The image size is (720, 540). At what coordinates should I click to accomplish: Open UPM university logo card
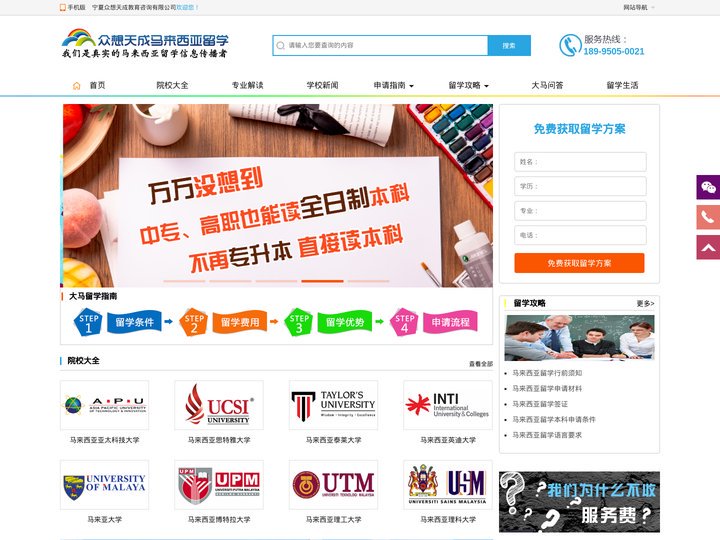click(219, 485)
